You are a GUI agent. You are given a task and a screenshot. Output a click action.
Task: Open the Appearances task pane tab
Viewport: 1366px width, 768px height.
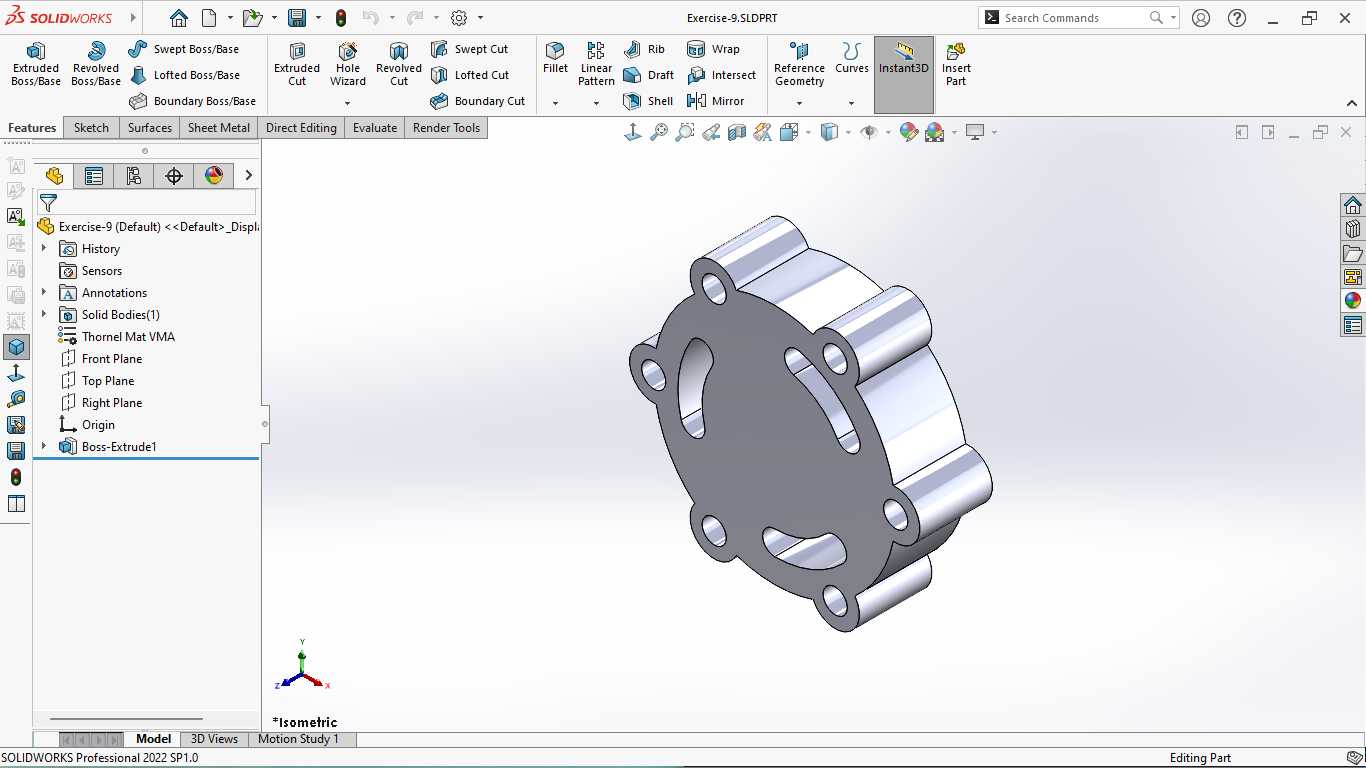(x=1353, y=301)
